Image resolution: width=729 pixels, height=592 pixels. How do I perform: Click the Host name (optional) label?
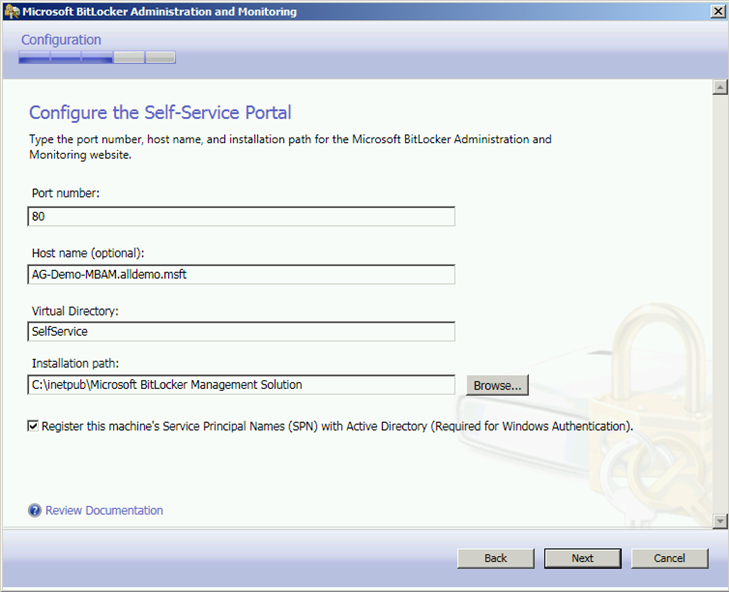point(88,253)
